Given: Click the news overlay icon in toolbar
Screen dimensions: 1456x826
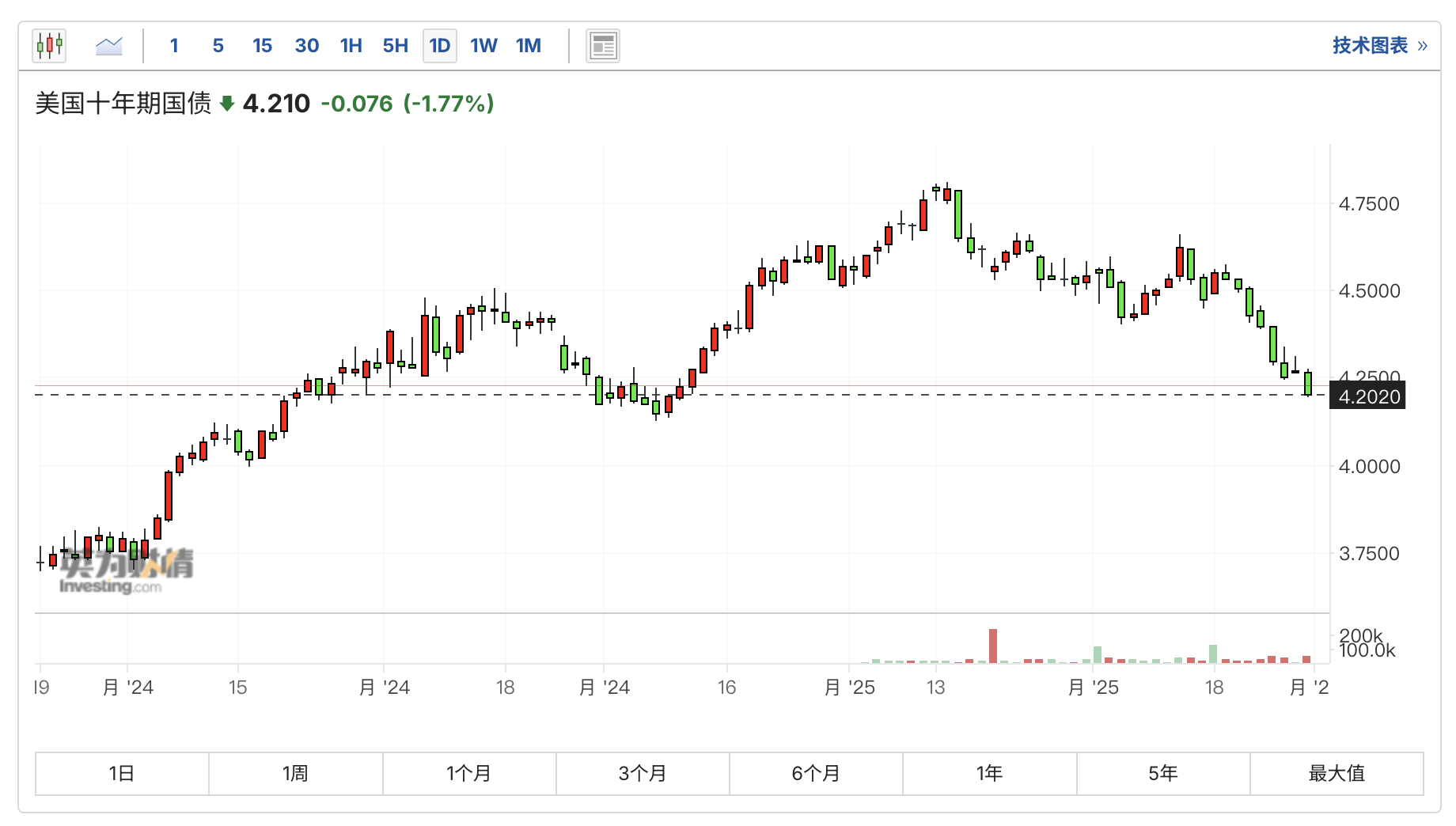Looking at the screenshot, I should [602, 46].
